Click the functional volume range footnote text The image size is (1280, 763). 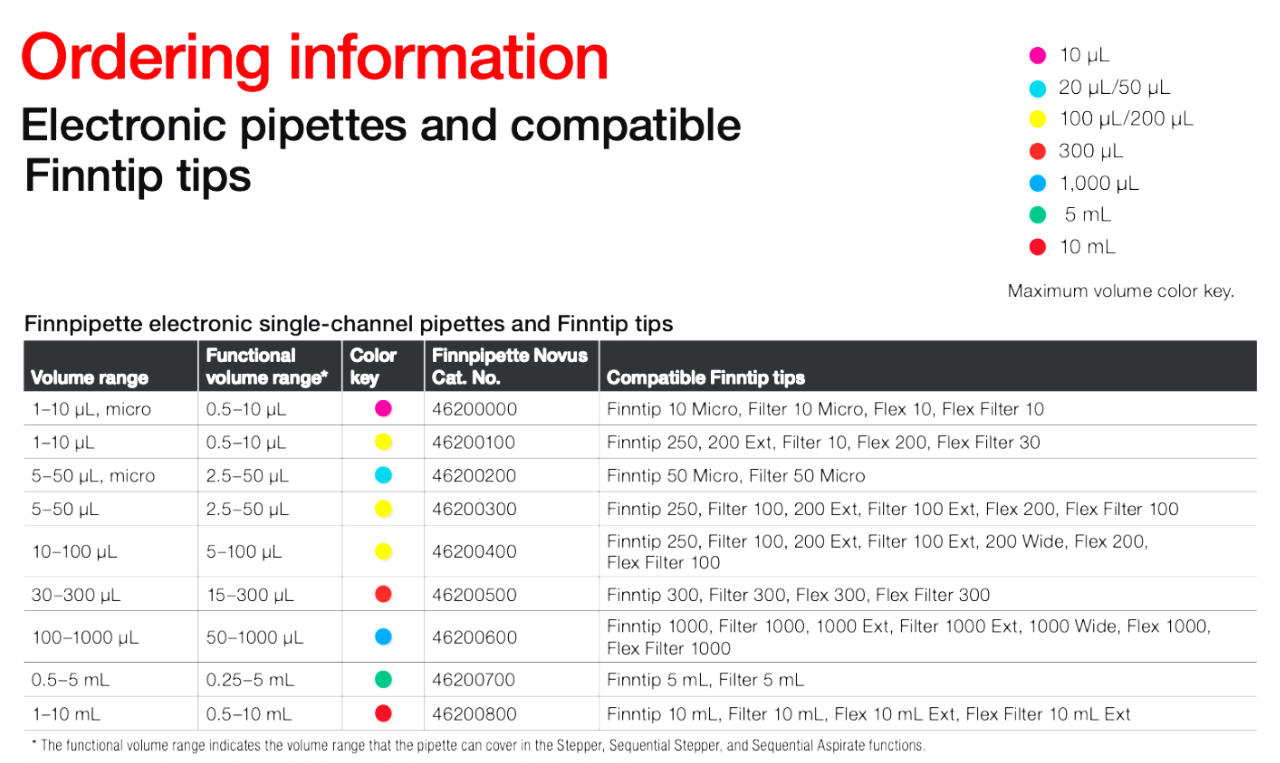[x=478, y=746]
